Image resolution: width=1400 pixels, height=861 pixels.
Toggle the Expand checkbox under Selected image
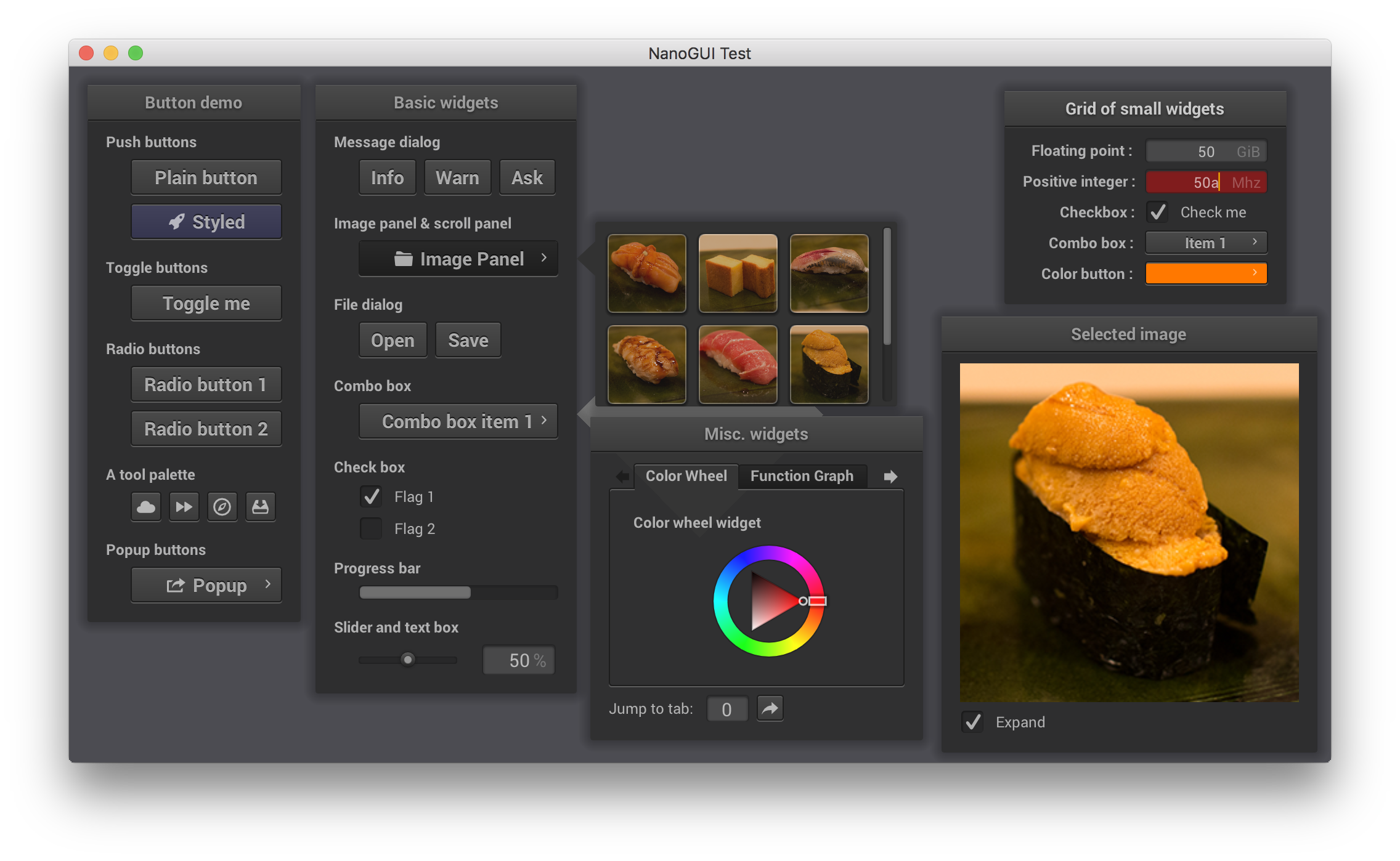pyautogui.click(x=972, y=722)
